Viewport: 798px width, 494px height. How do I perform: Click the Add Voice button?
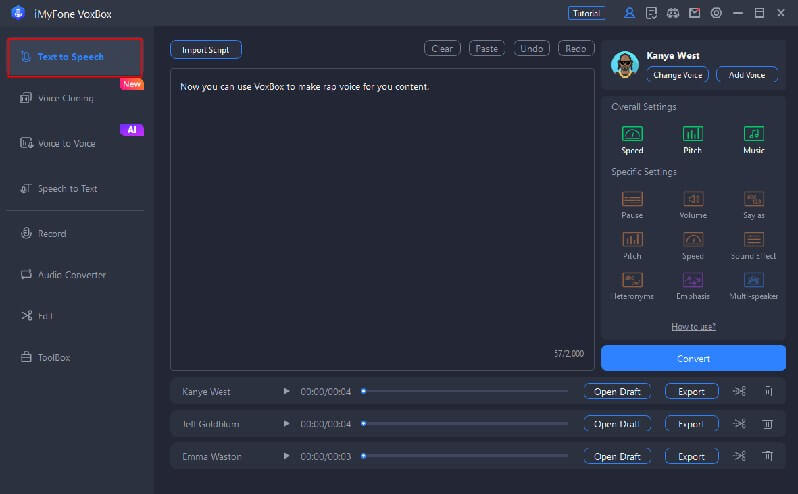747,75
